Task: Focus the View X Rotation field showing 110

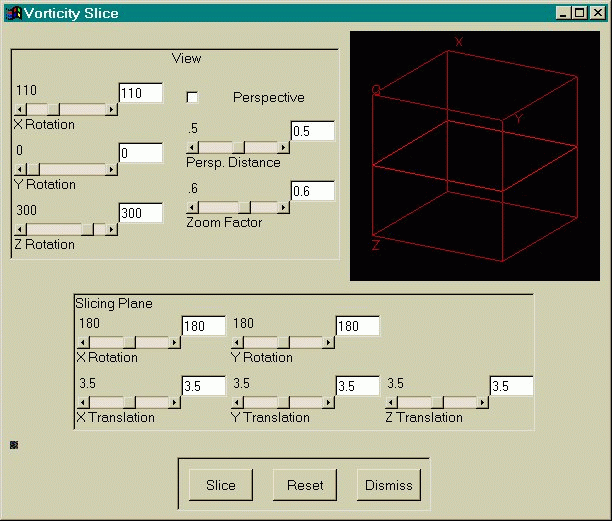Action: tap(141, 93)
